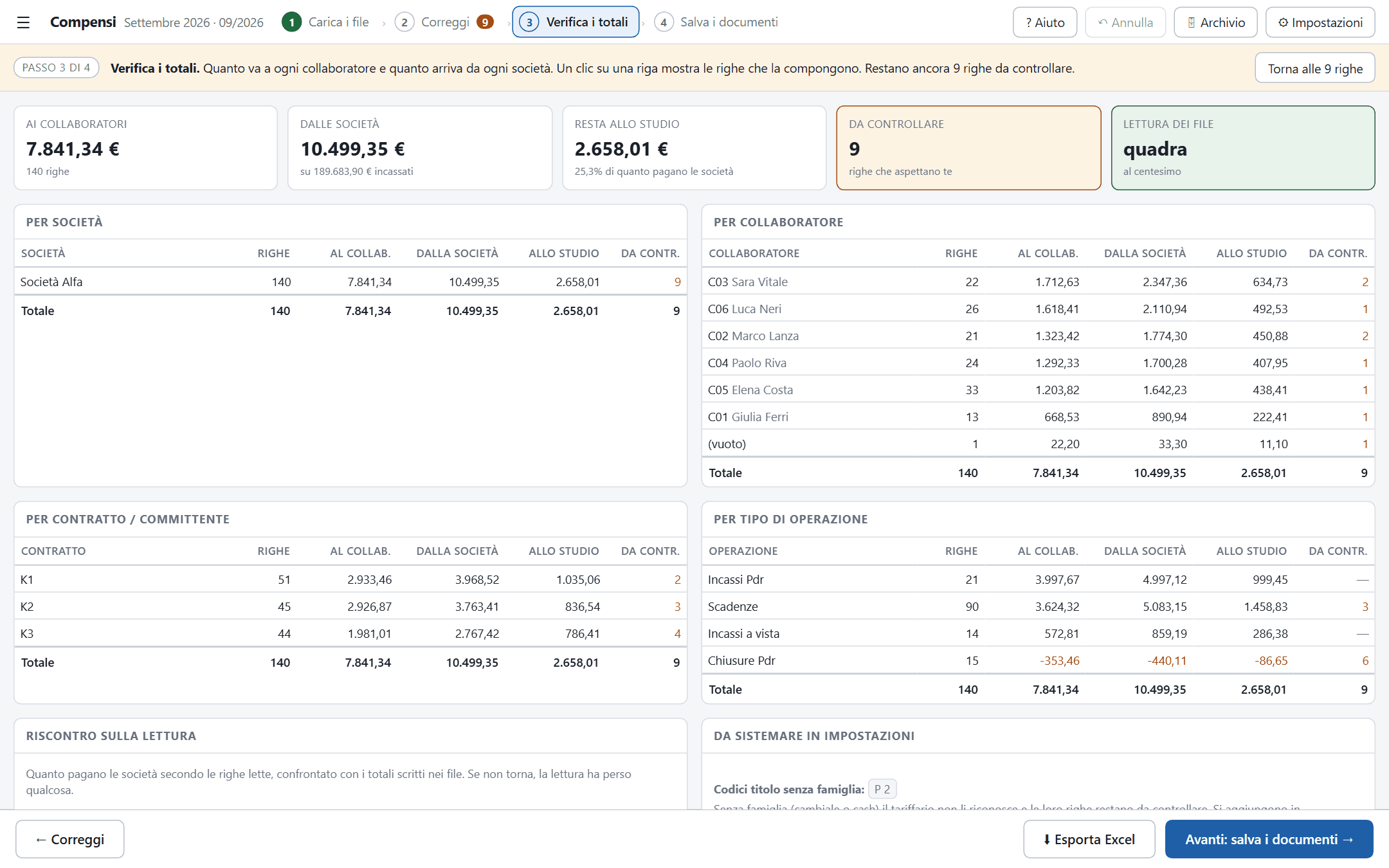This screenshot has height=868, width=1389.
Task: Select contract K3 row
Action: pyautogui.click(x=350, y=633)
